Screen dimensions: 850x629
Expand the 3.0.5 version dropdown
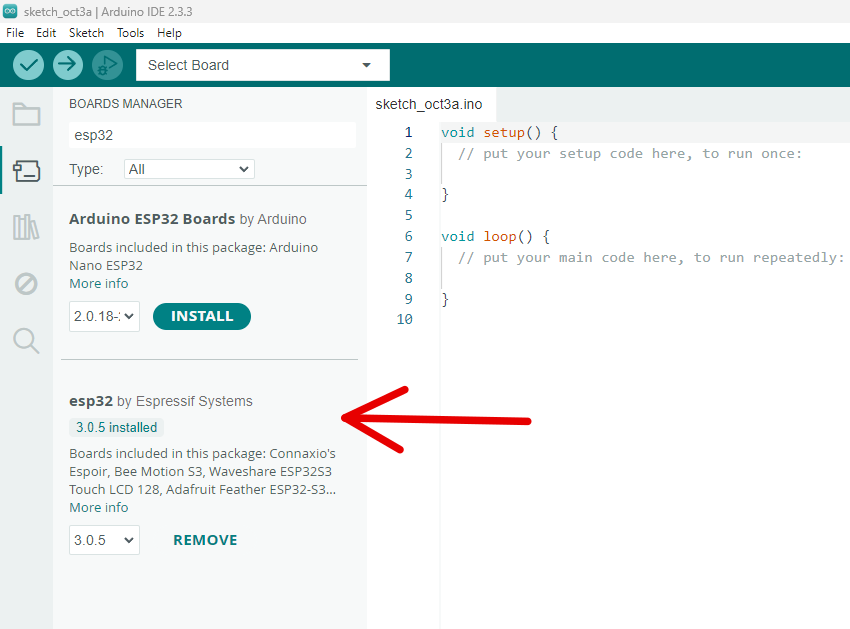[x=104, y=540]
